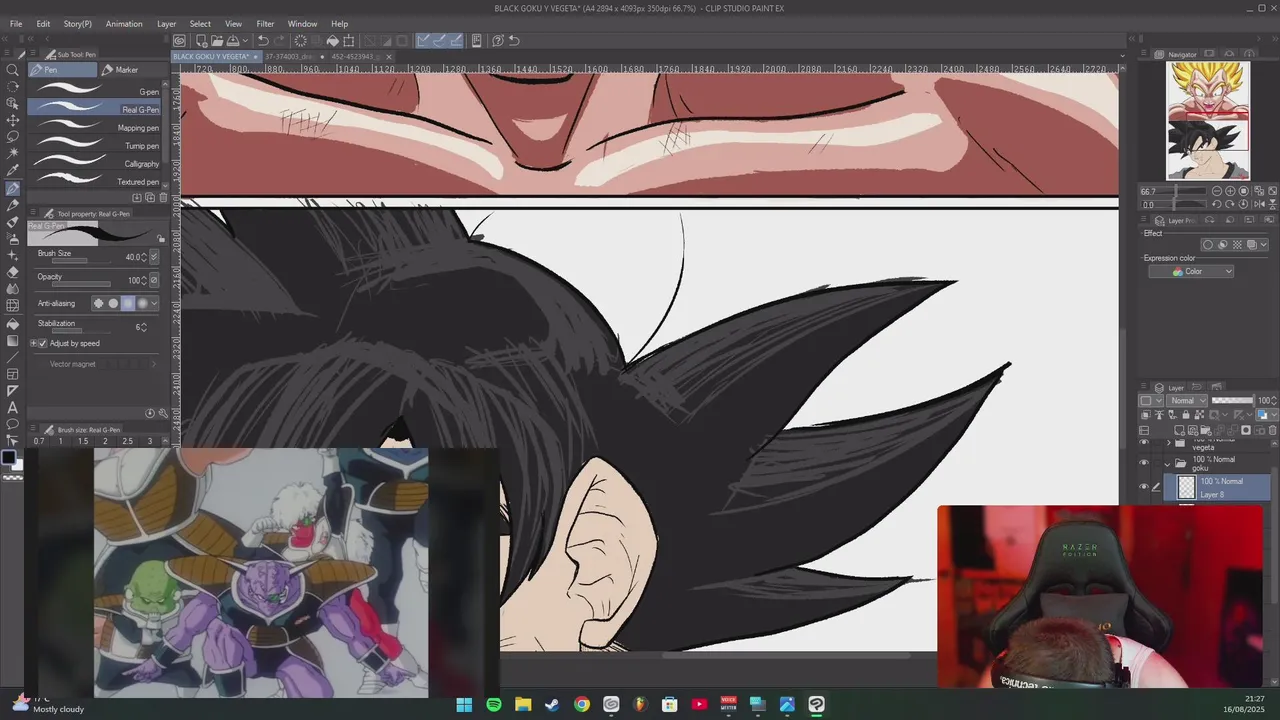1280x720 pixels.
Task: Select the Text tool
Action: coord(12,408)
